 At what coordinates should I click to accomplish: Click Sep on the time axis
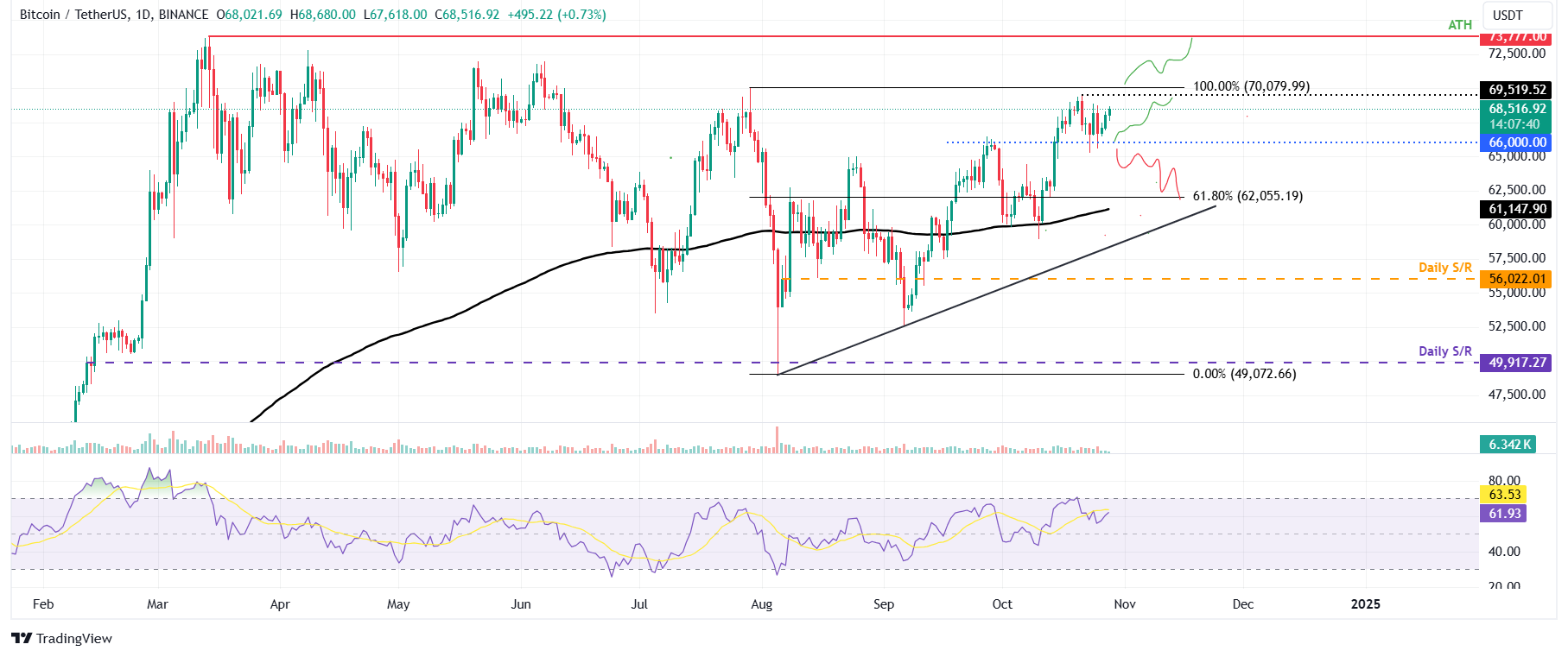tap(884, 604)
